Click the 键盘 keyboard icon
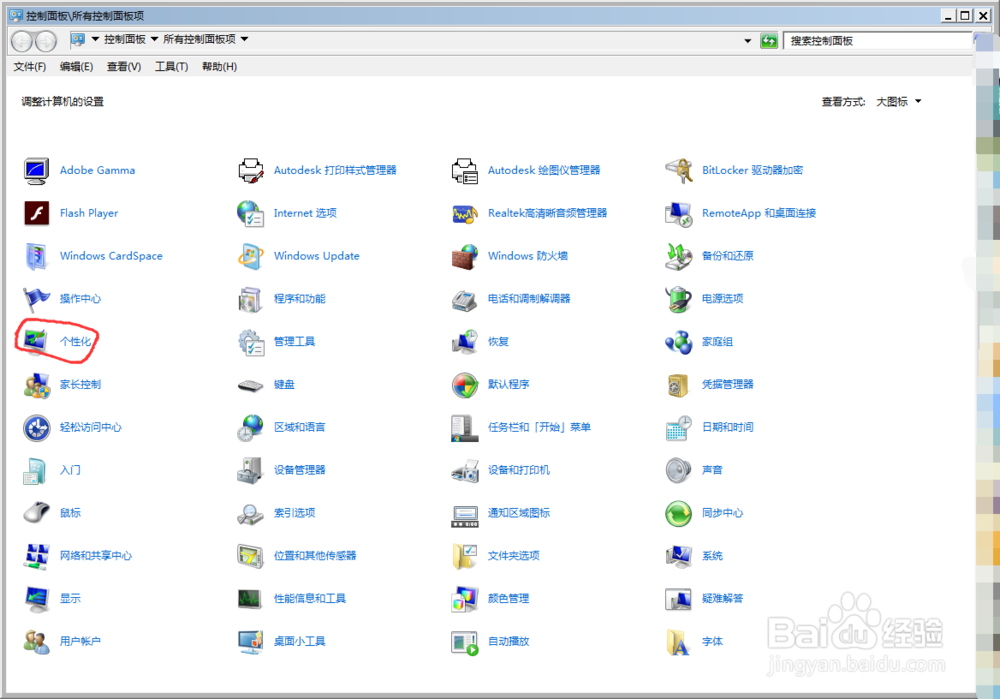This screenshot has height=699, width=1000. point(250,385)
